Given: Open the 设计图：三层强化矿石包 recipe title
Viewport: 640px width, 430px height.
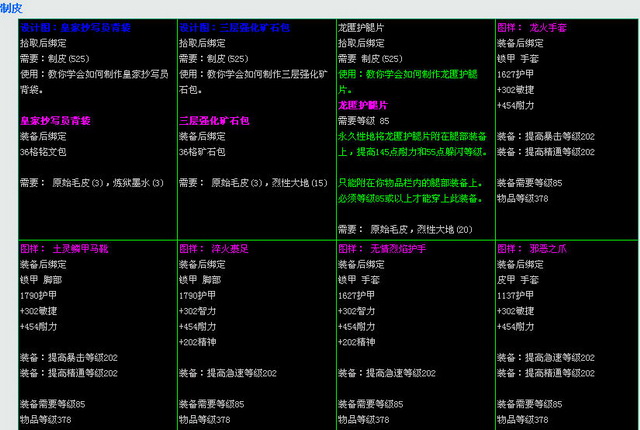Looking at the screenshot, I should 229,28.
